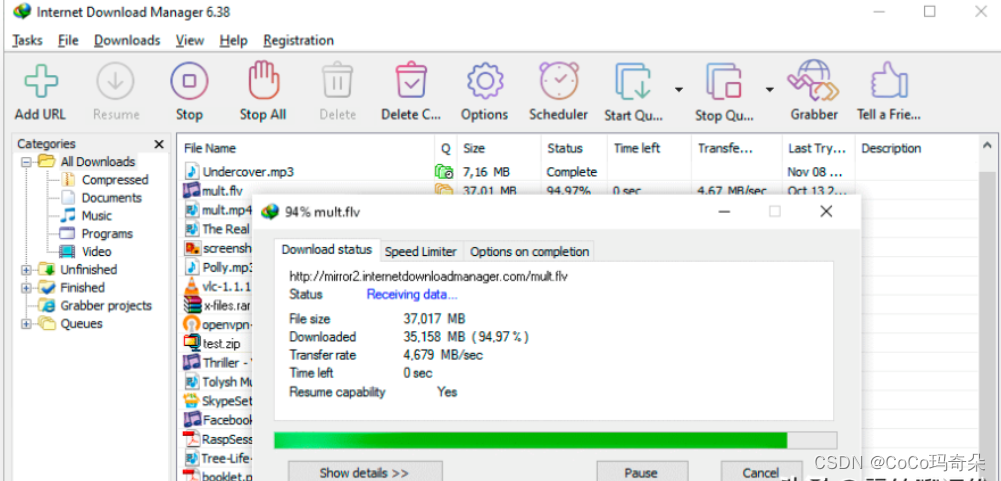Expand the Queues category node
This screenshot has width=1001, height=481.
[x=26, y=323]
